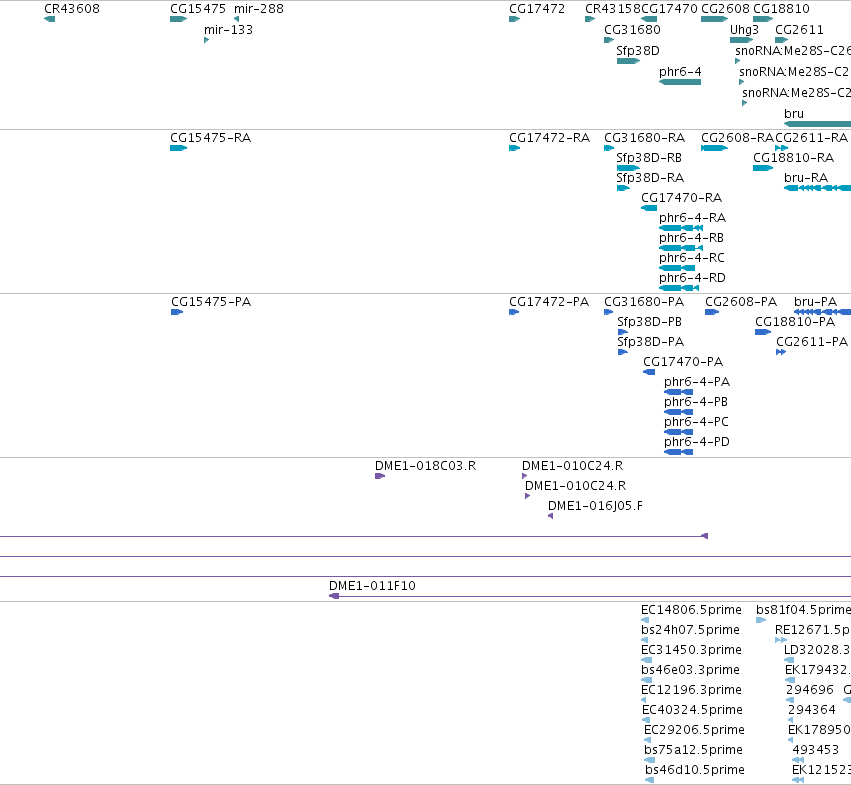Image resolution: width=851 pixels, height=785 pixels.
Task: Click EST EC40324.5prime
Action: pyautogui.click(x=692, y=711)
